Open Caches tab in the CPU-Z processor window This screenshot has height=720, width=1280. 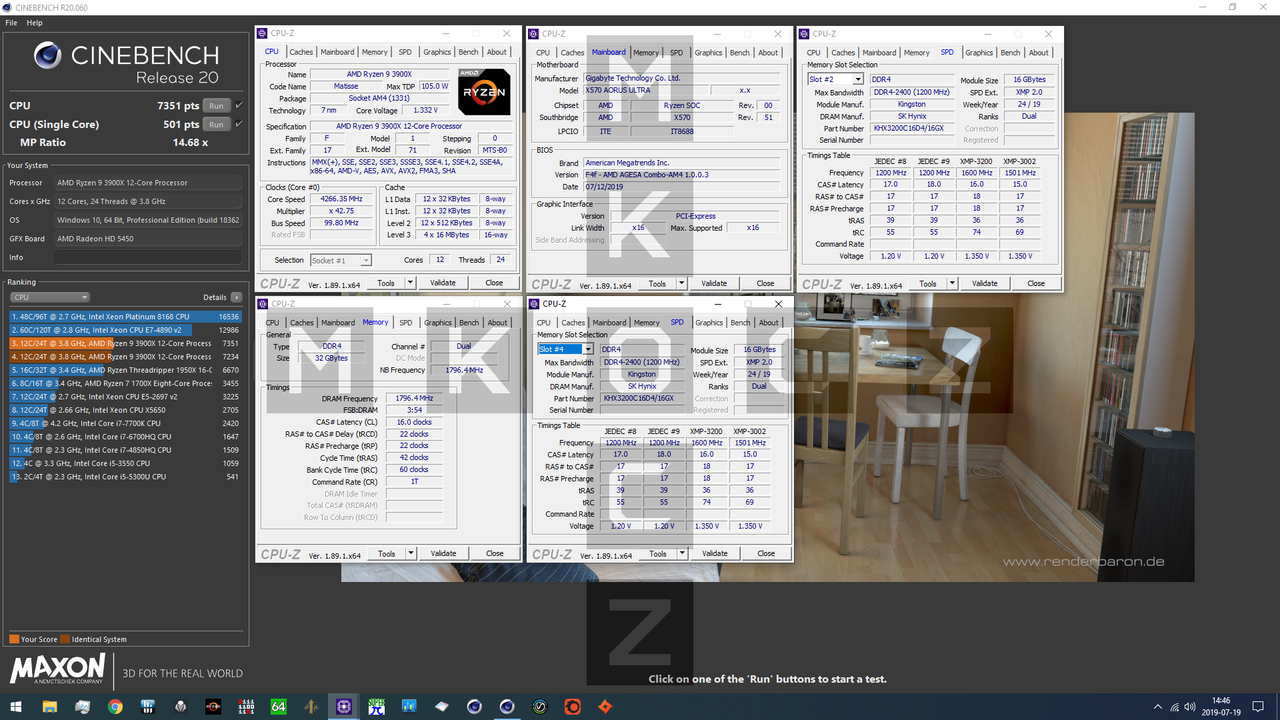(x=301, y=52)
